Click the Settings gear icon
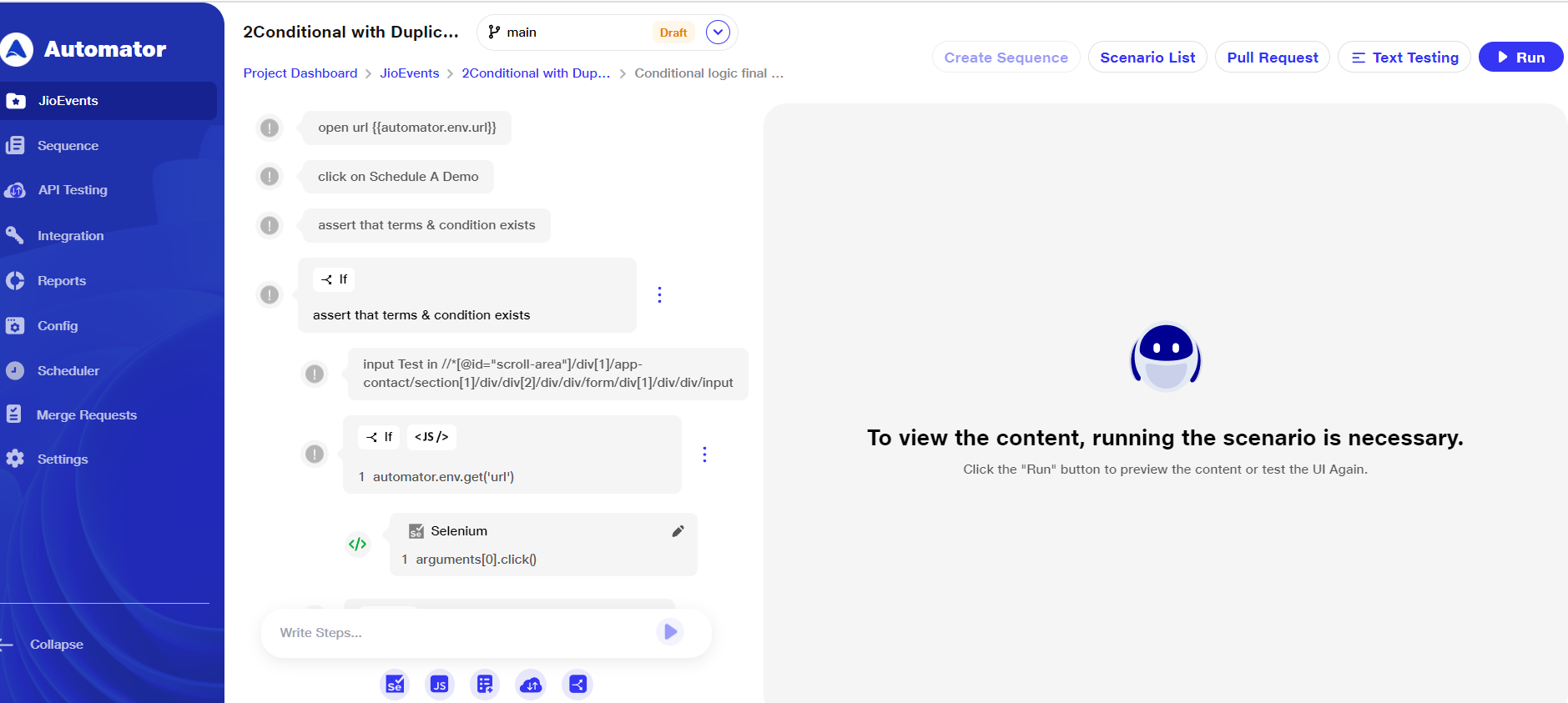The image size is (1568, 703). (15, 459)
